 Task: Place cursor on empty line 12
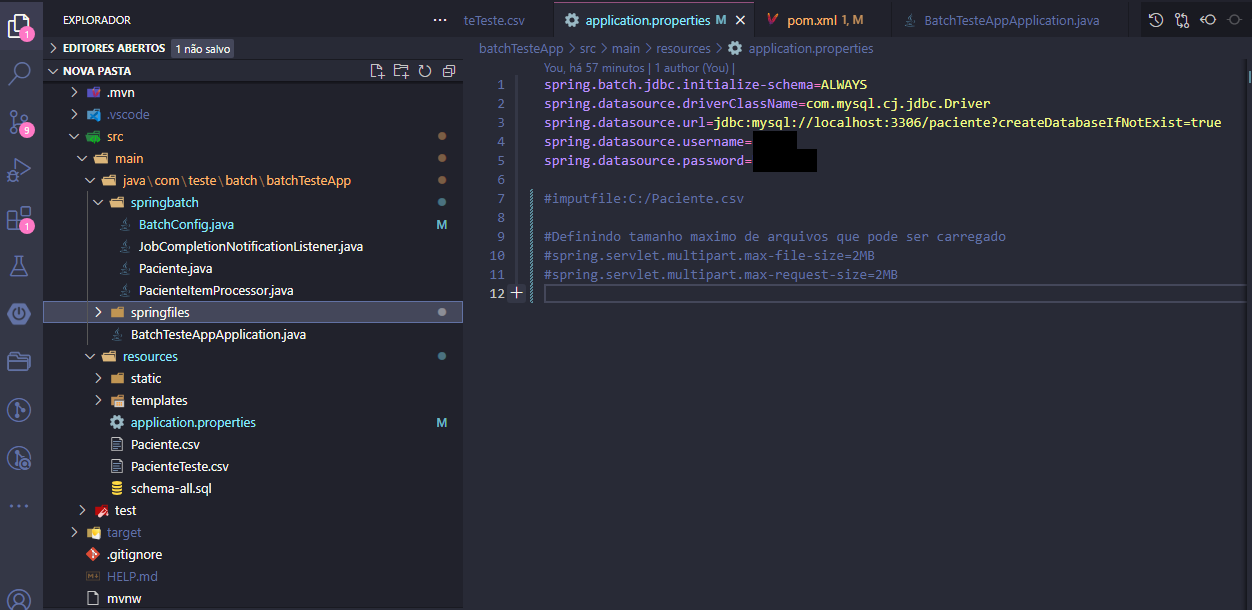click(893, 293)
